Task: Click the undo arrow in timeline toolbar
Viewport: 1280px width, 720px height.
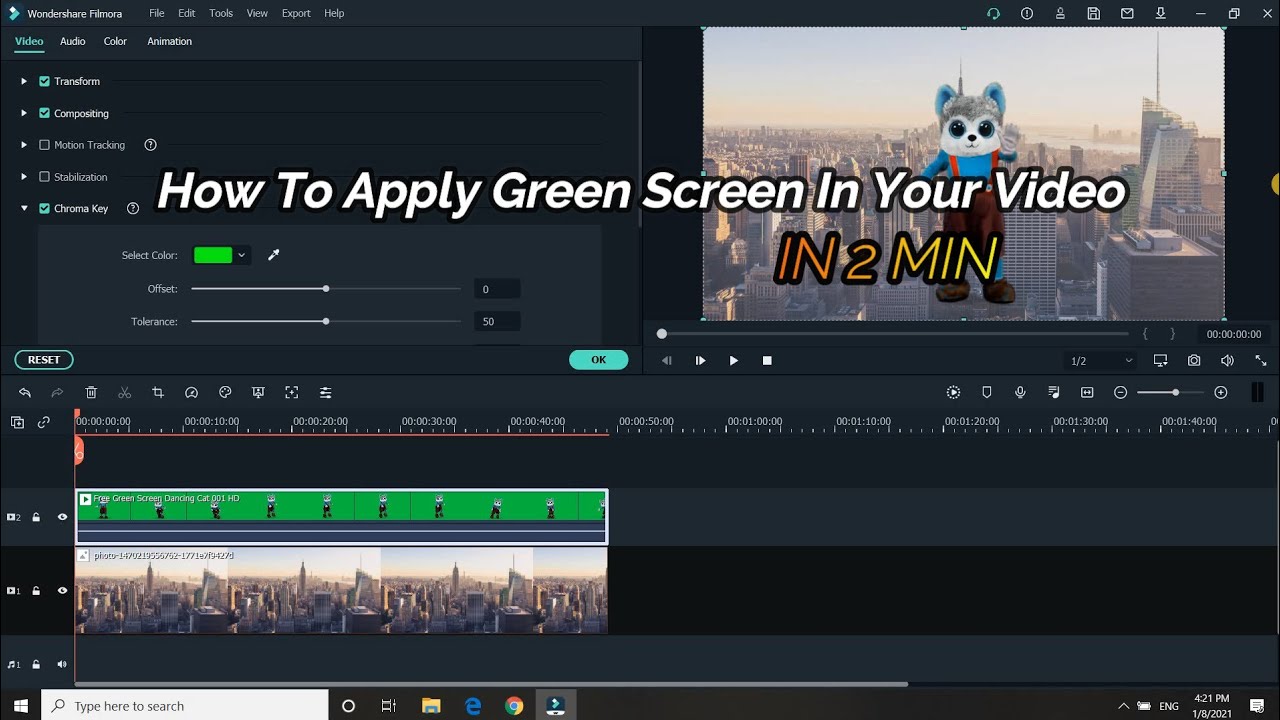Action: pyautogui.click(x=25, y=393)
